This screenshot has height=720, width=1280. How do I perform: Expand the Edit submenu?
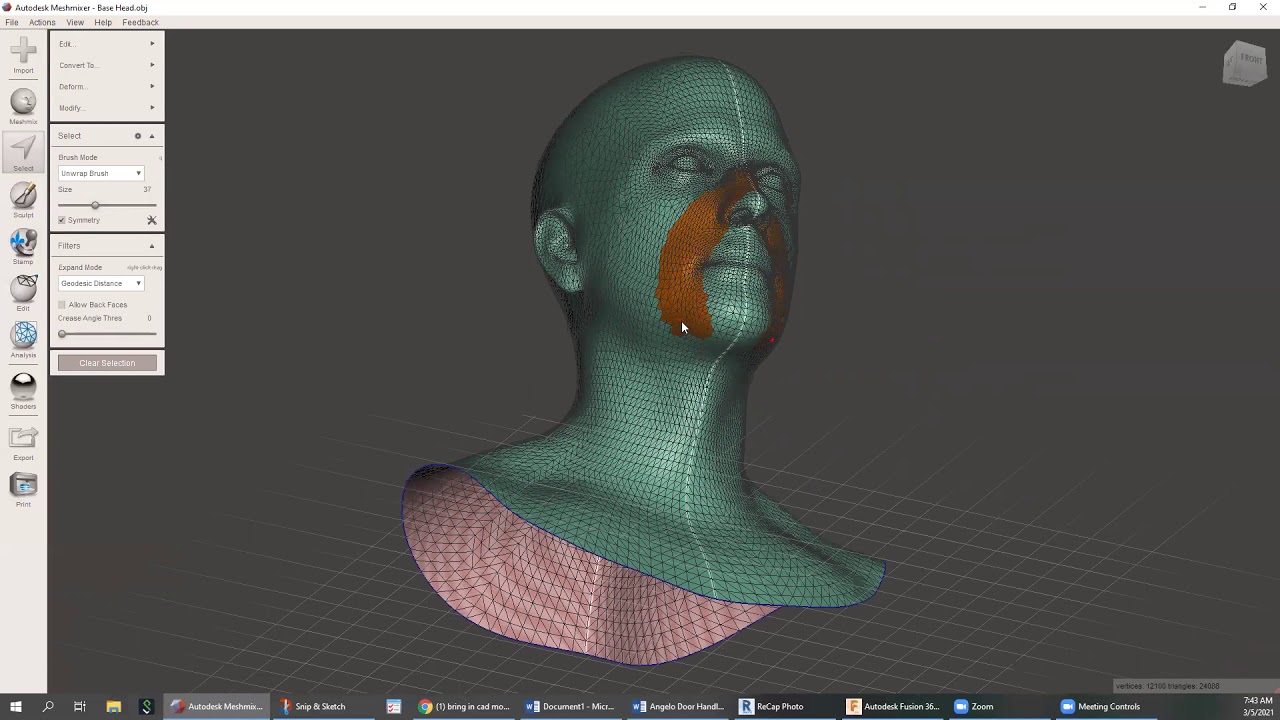tap(107, 44)
